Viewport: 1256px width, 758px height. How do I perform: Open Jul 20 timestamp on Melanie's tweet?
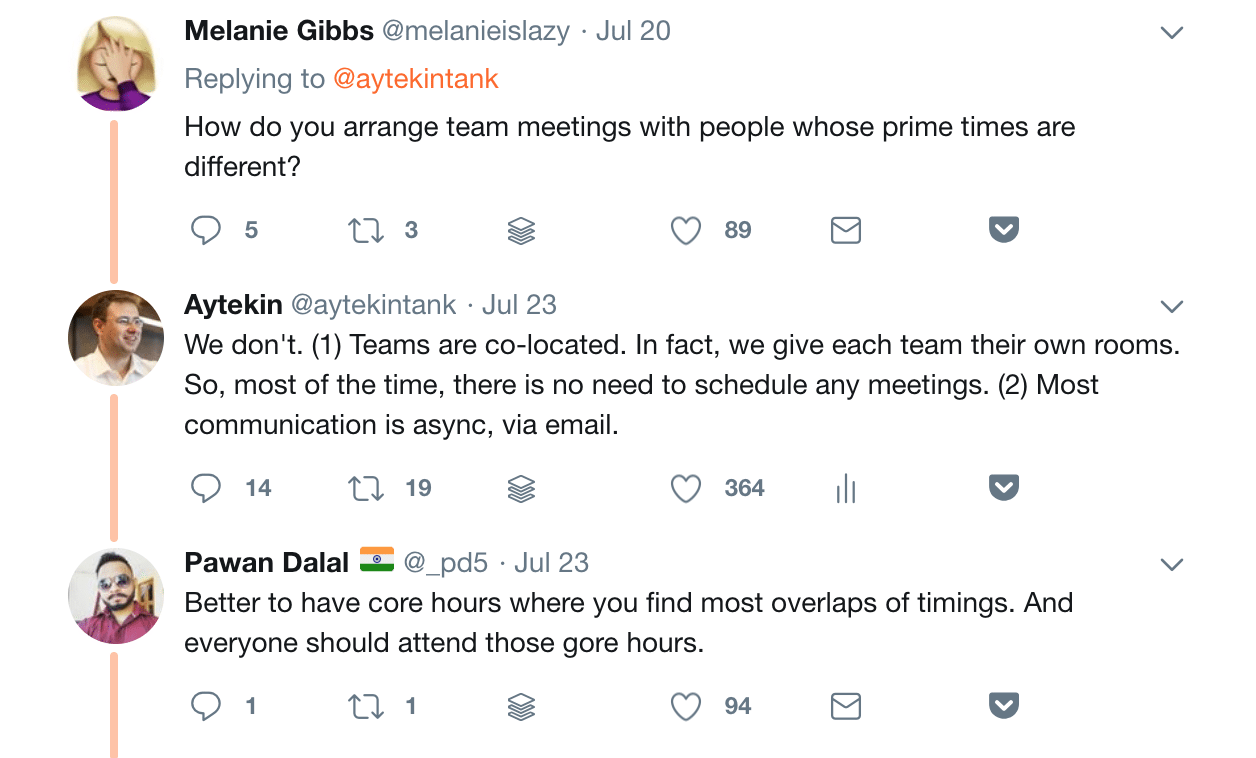point(633,31)
